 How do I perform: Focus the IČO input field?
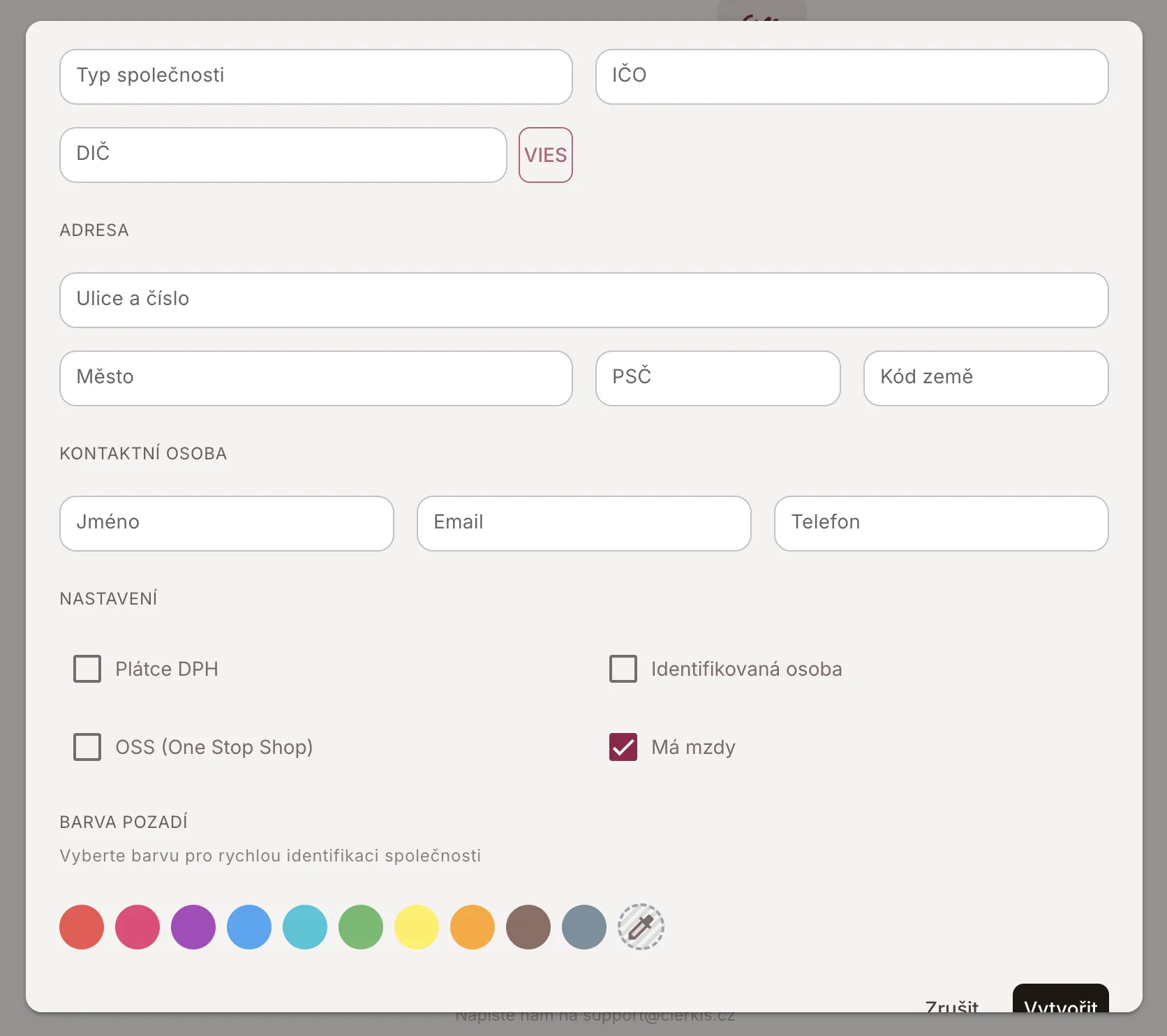[852, 77]
